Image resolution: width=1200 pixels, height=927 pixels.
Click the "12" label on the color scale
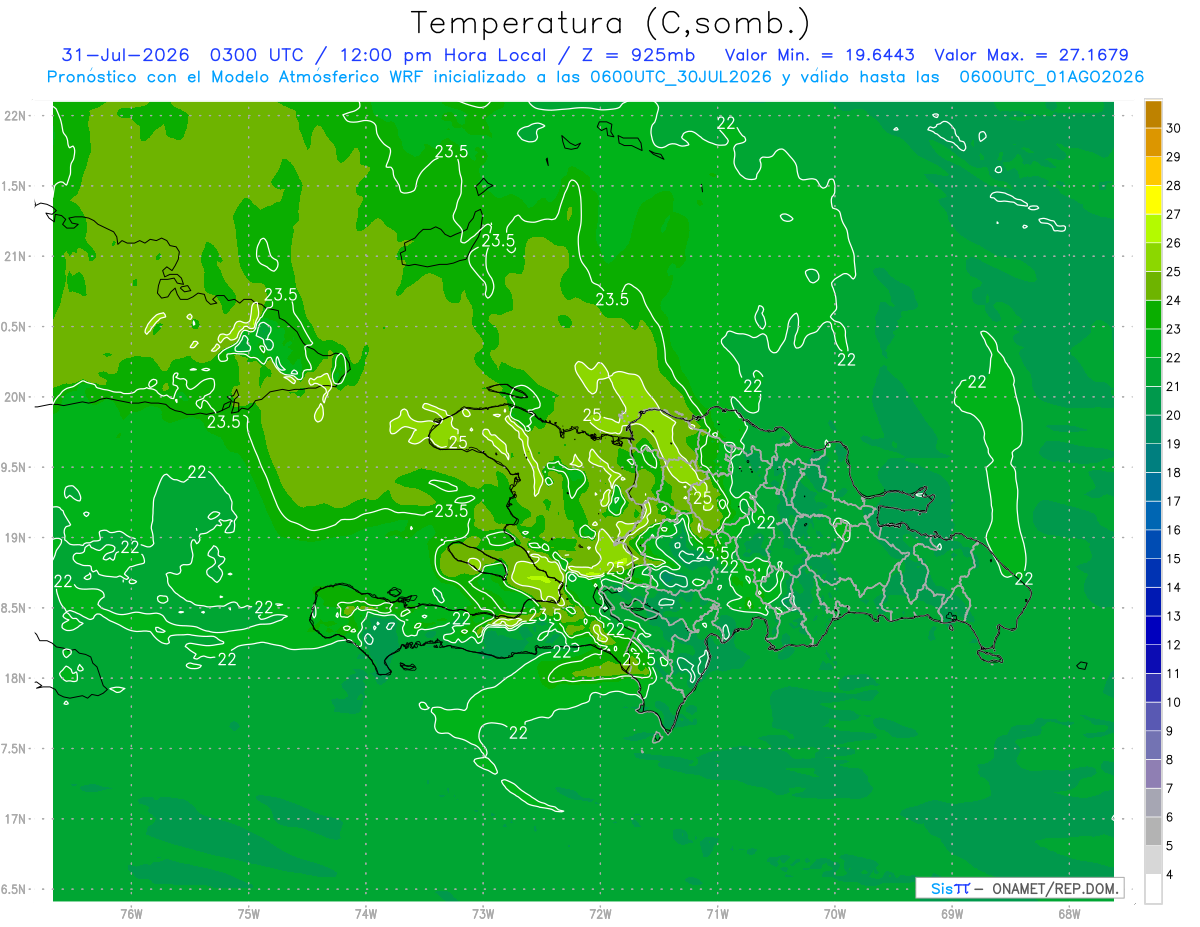click(x=1174, y=645)
